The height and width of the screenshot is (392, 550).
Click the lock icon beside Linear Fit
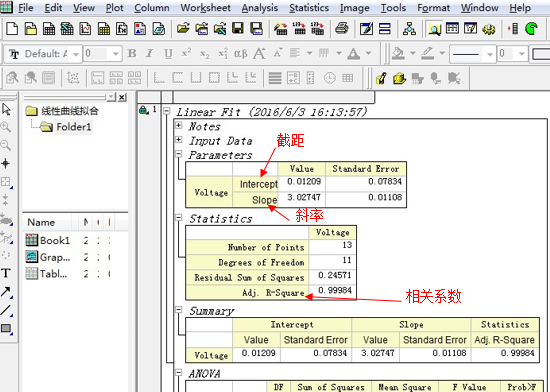(x=143, y=110)
